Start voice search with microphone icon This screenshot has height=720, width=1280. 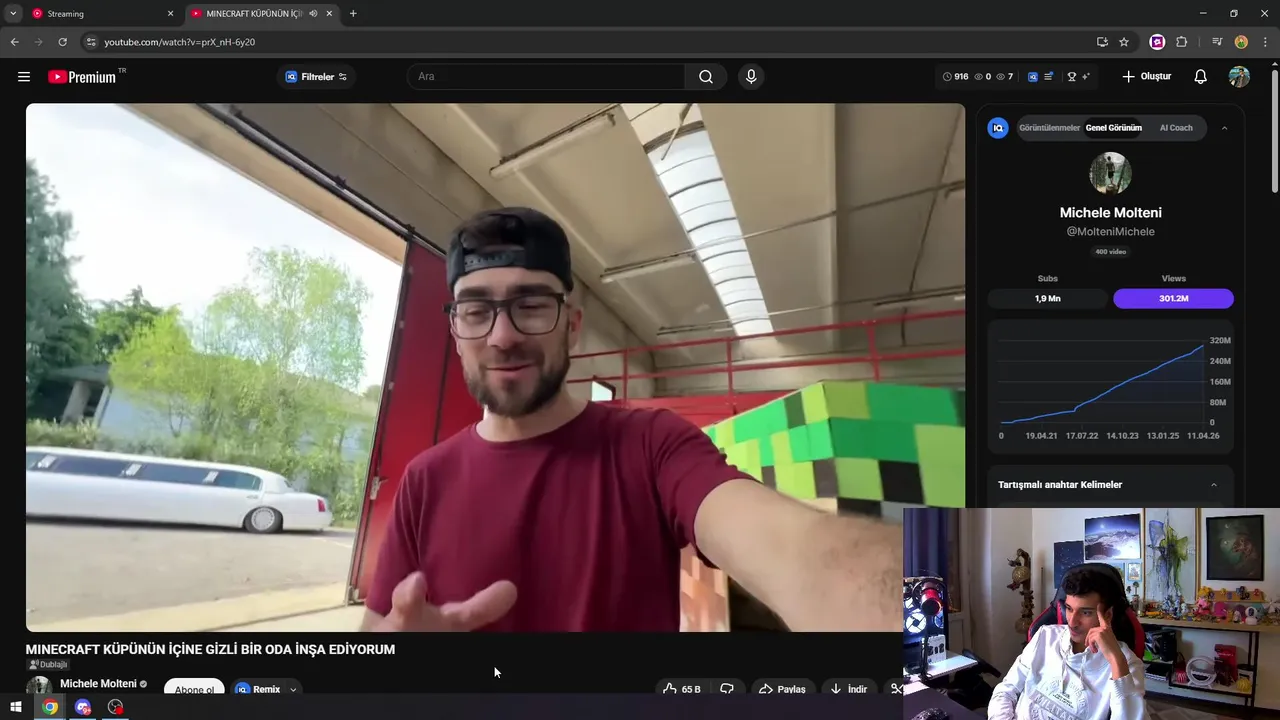click(x=751, y=77)
